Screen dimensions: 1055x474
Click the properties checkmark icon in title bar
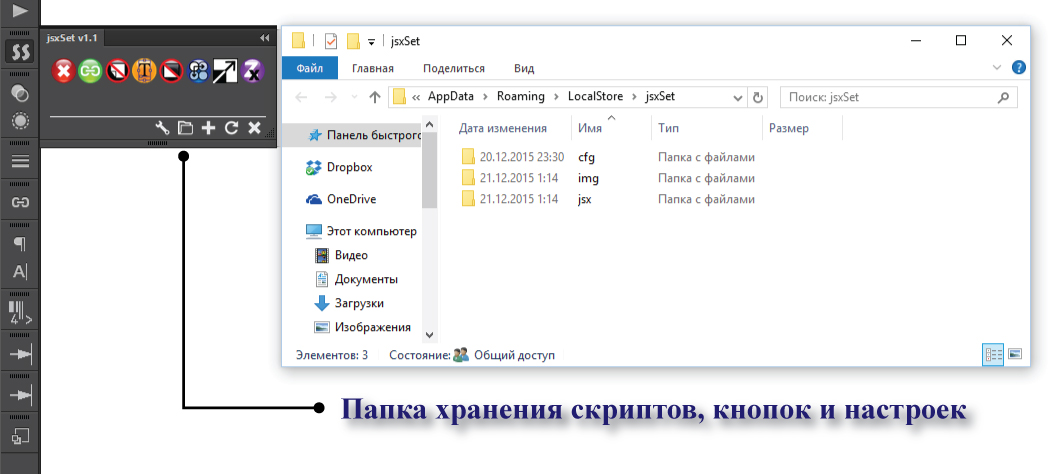pyautogui.click(x=330, y=41)
